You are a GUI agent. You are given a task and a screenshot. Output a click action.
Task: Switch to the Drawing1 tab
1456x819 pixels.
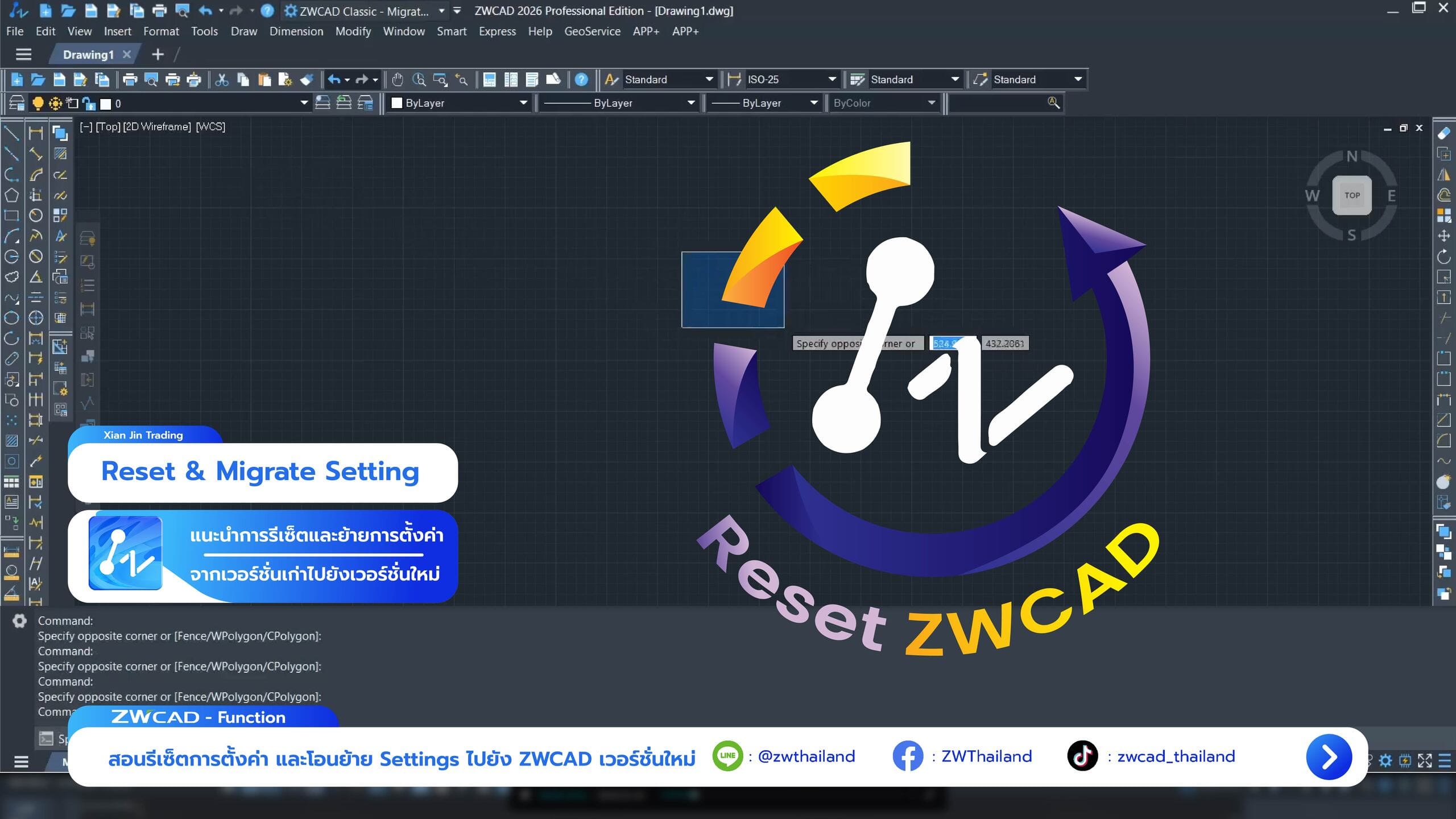click(x=90, y=54)
